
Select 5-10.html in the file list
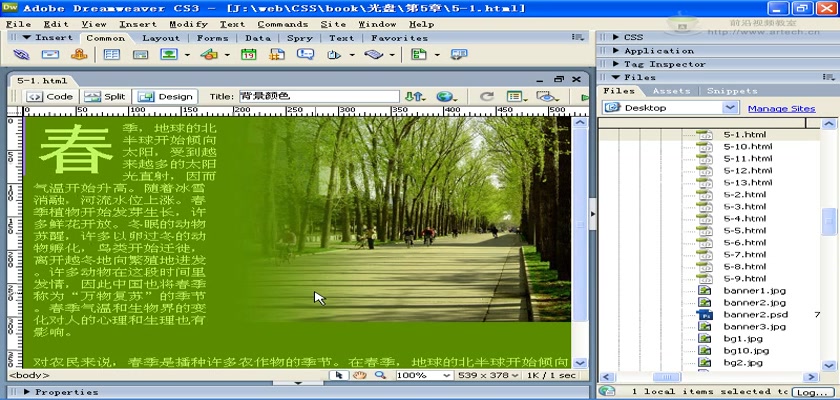click(748, 146)
